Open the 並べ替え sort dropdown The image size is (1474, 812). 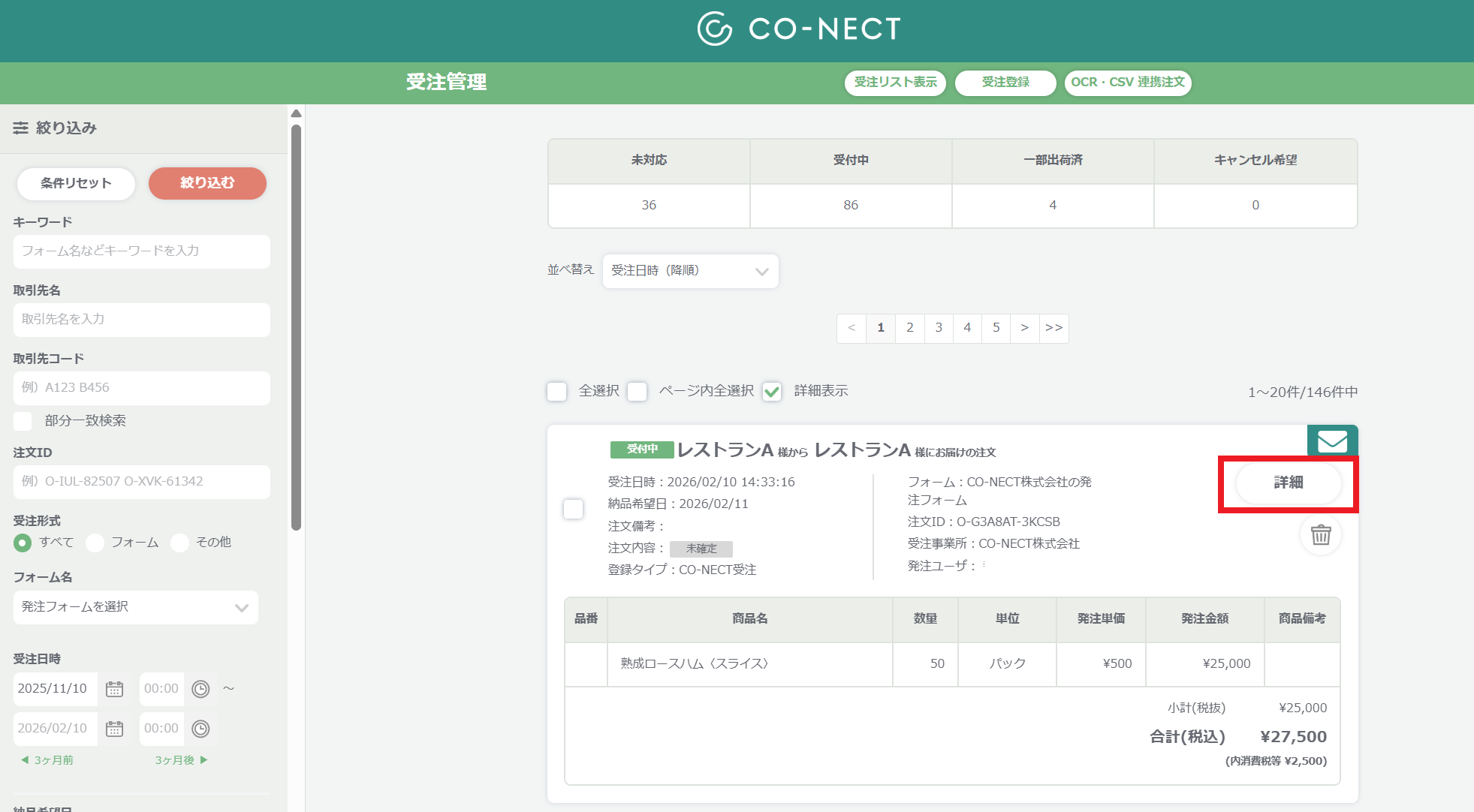point(690,271)
